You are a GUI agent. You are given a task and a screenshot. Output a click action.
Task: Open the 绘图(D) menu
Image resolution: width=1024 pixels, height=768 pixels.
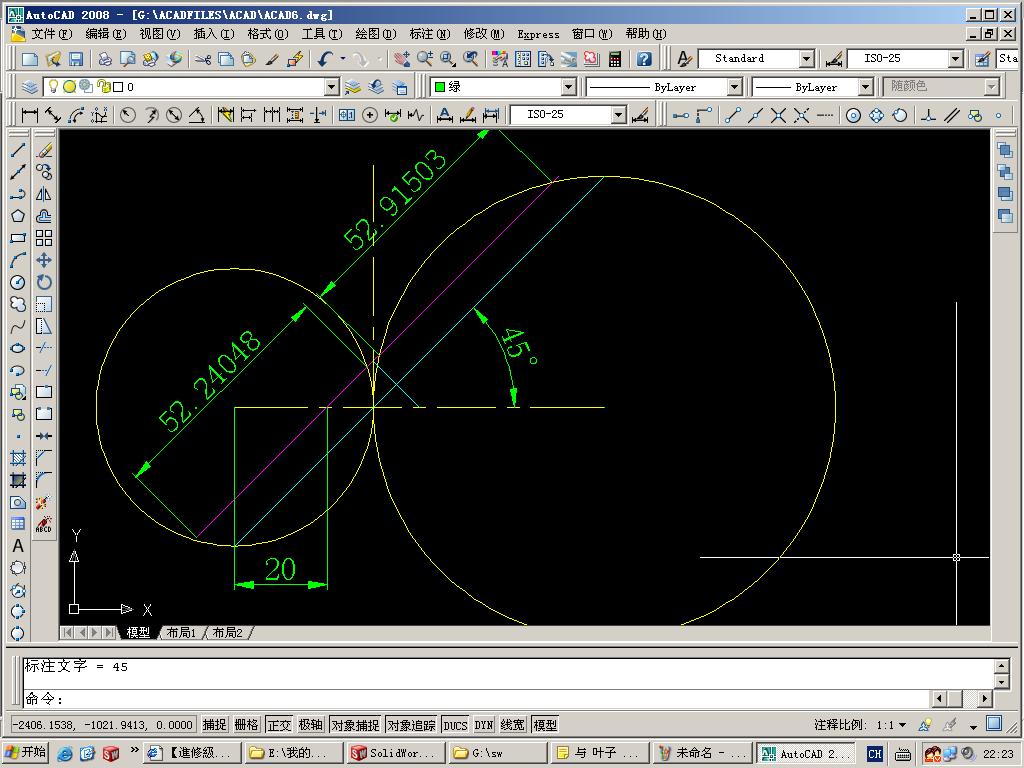pyautogui.click(x=376, y=34)
